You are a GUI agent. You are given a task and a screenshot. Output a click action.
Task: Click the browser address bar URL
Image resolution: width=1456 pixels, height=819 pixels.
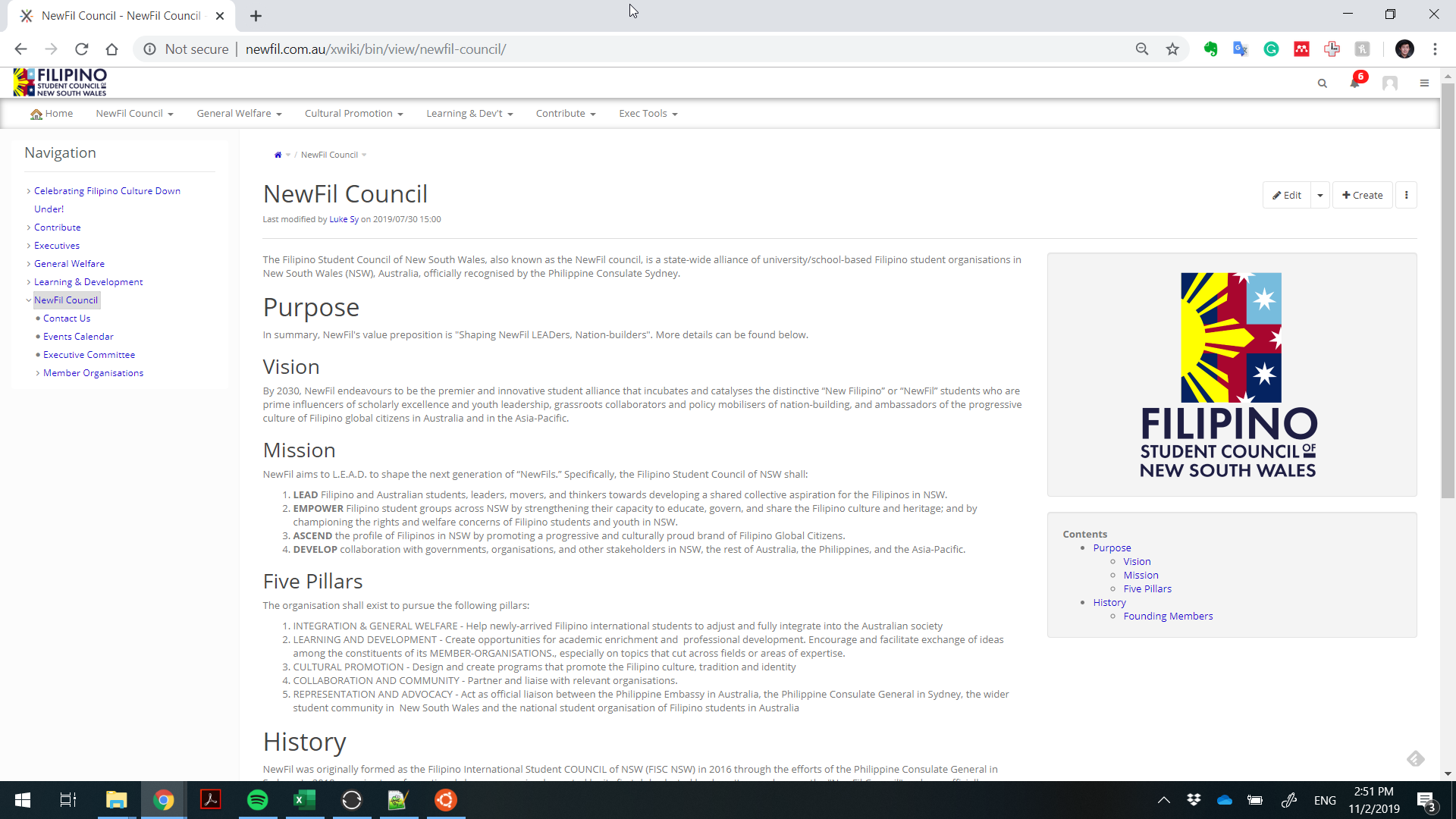click(375, 49)
